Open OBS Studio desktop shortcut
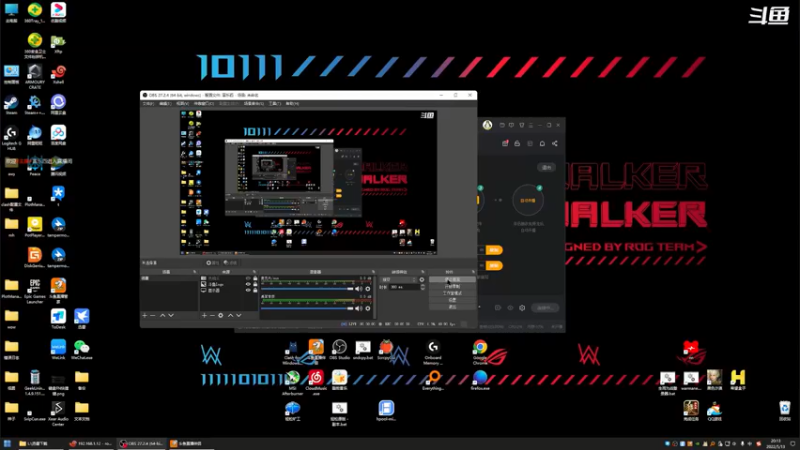 click(339, 349)
